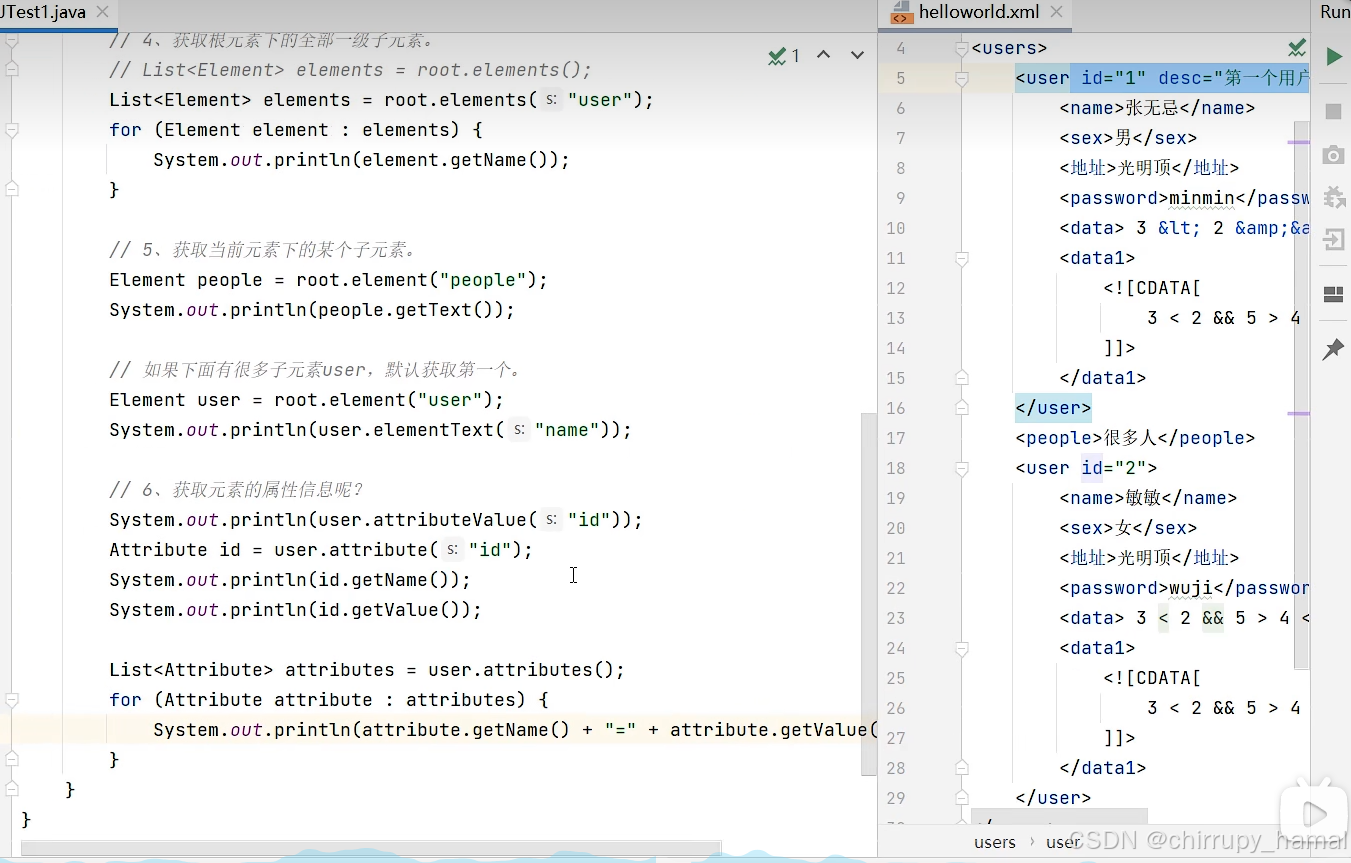Collapse the 'for (Element element' loop fold
The image size is (1351, 863).
coord(11,130)
